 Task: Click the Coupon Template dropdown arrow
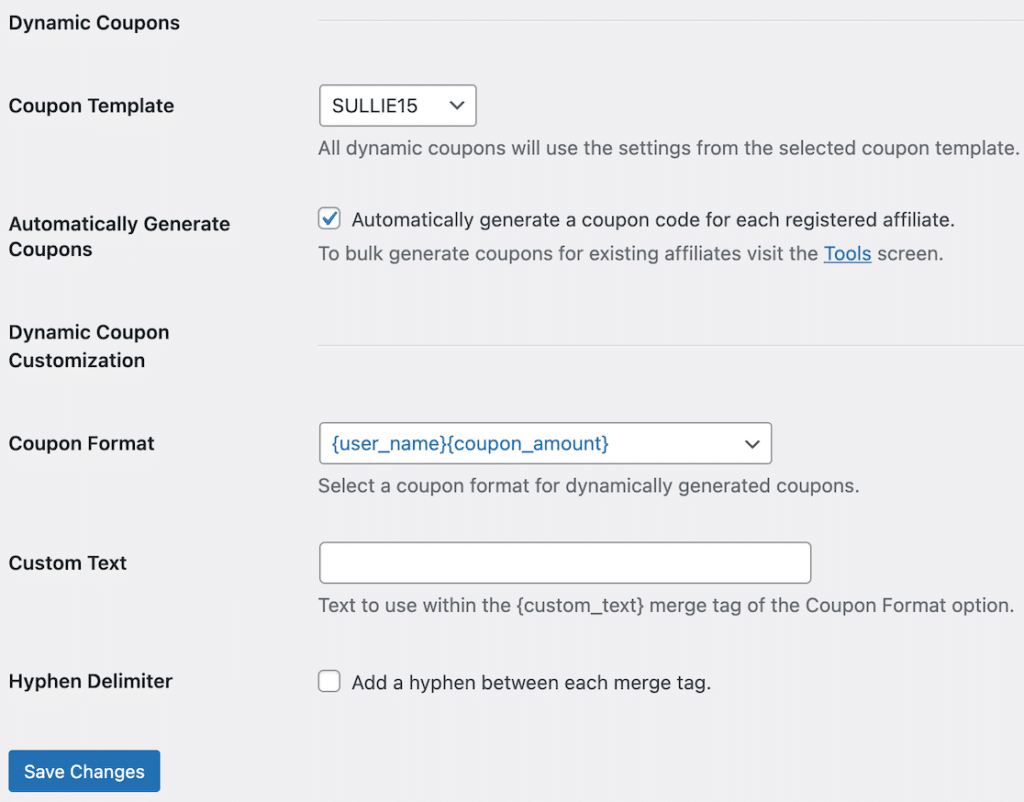coord(456,105)
